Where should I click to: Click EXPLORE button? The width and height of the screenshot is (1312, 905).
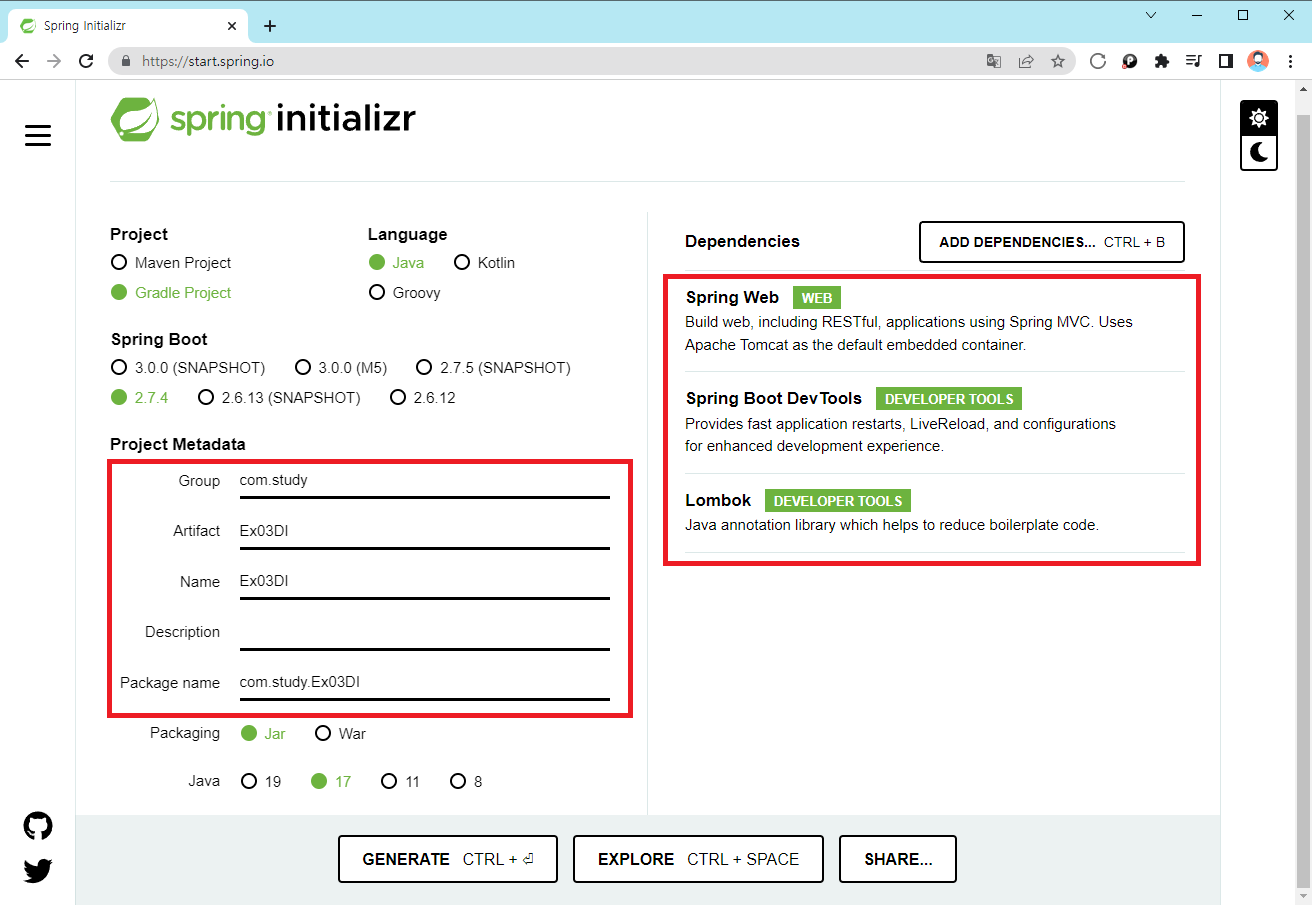click(x=698, y=859)
